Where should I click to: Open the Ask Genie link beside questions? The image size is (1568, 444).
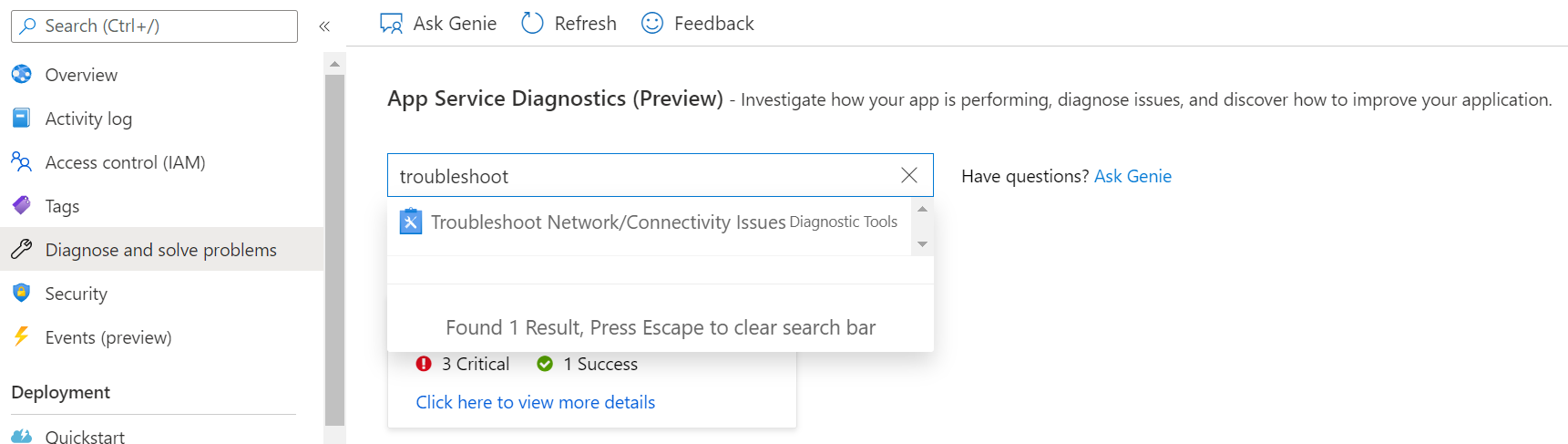[x=1132, y=176]
